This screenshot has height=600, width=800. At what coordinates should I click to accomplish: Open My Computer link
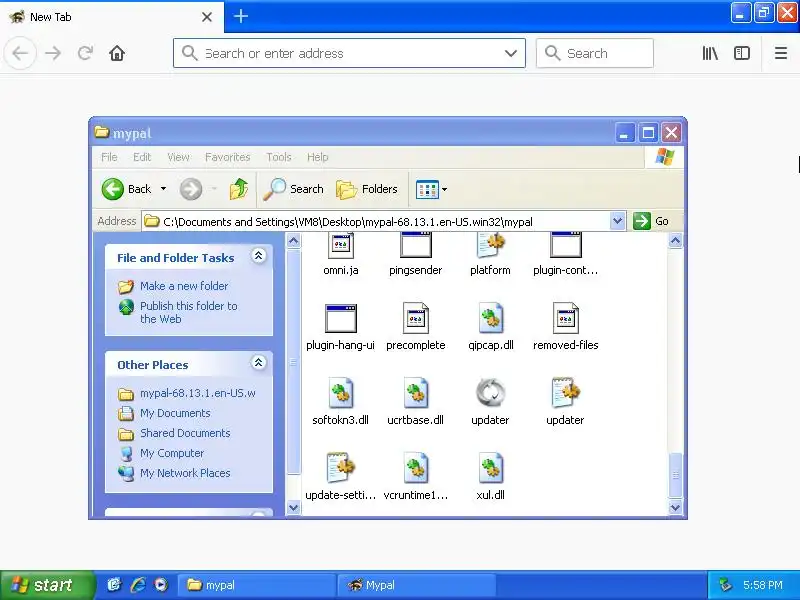(x=172, y=453)
